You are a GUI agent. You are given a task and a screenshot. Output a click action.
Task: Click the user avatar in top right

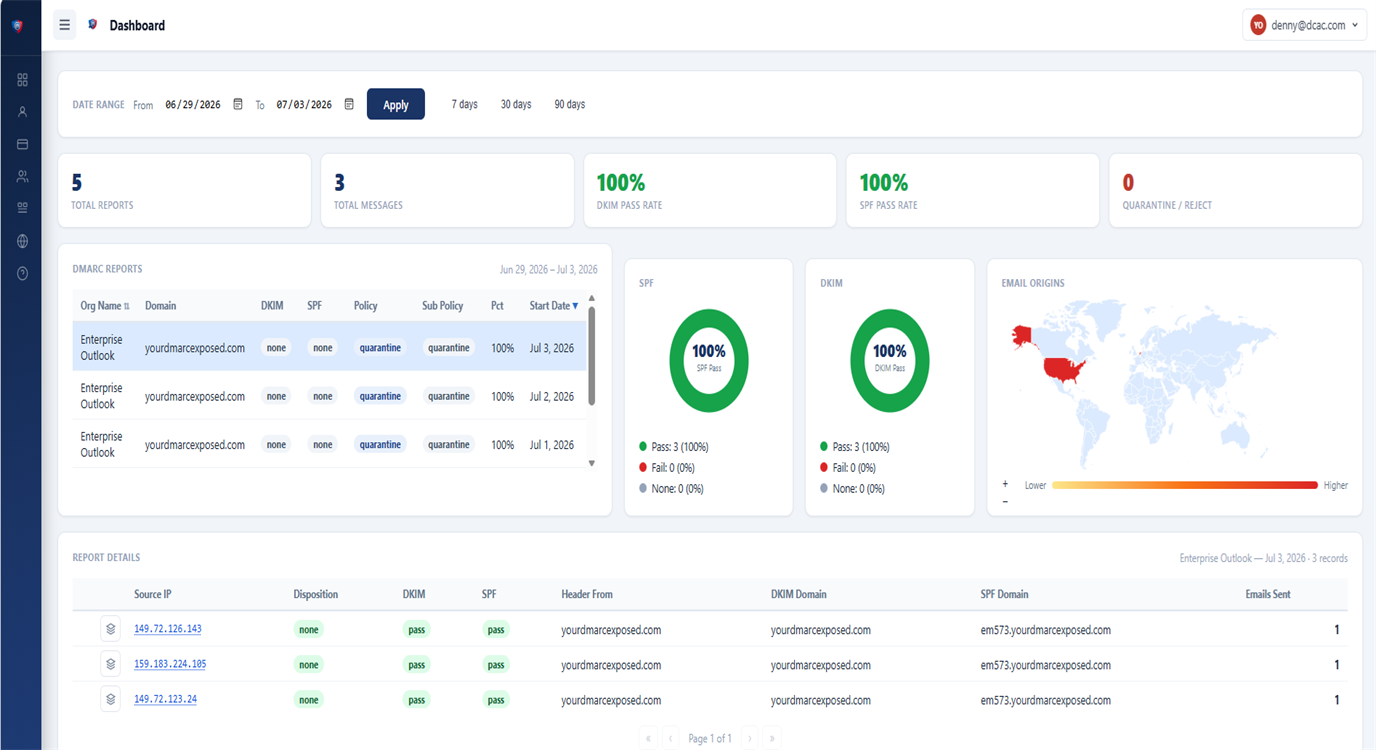1258,25
